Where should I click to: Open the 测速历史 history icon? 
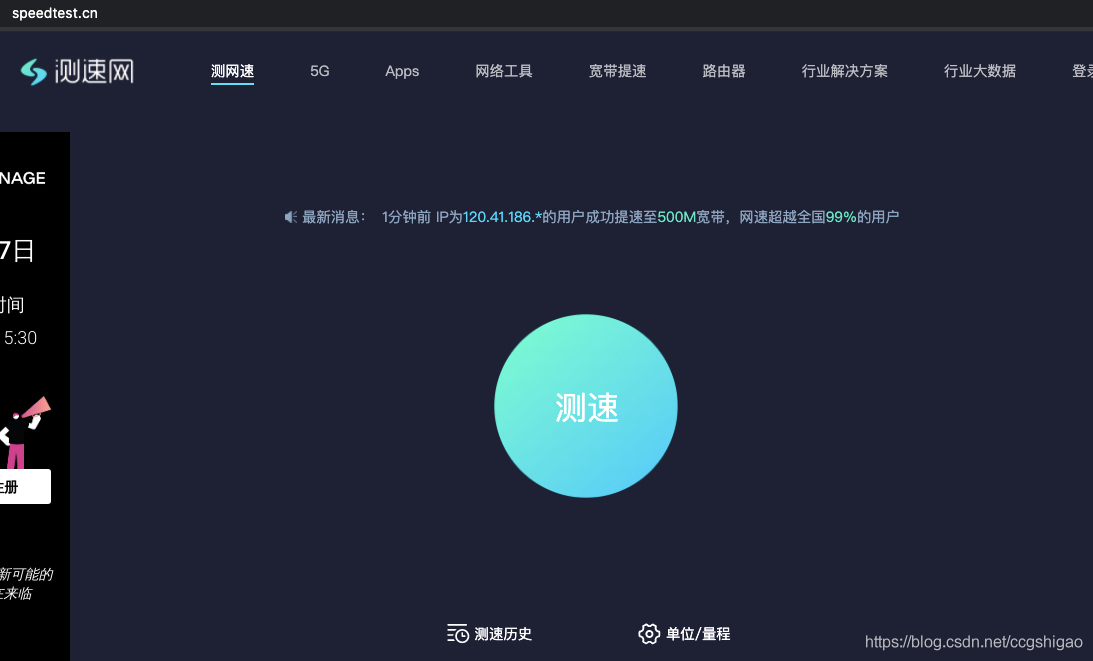pos(457,633)
